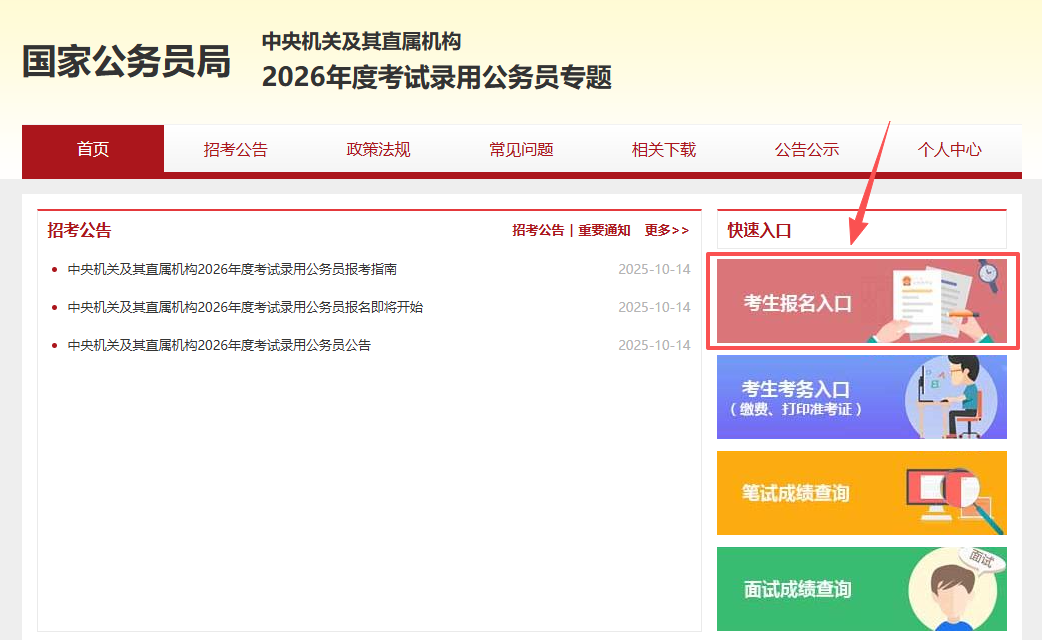The width and height of the screenshot is (1042, 640).
Task: Click the 考生报名入口 registration banner
Action: coord(797,302)
